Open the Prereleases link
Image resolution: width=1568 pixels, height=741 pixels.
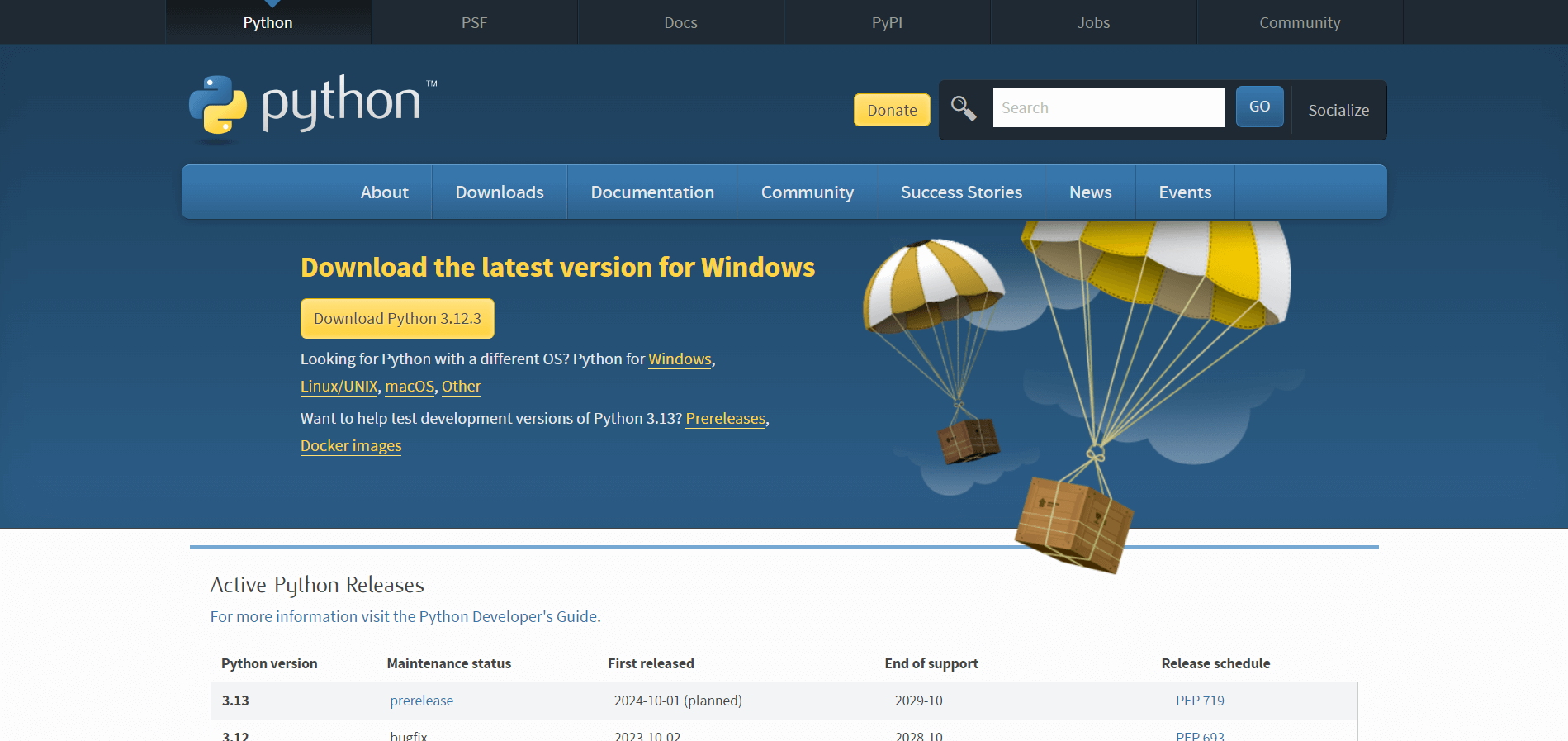pos(726,418)
